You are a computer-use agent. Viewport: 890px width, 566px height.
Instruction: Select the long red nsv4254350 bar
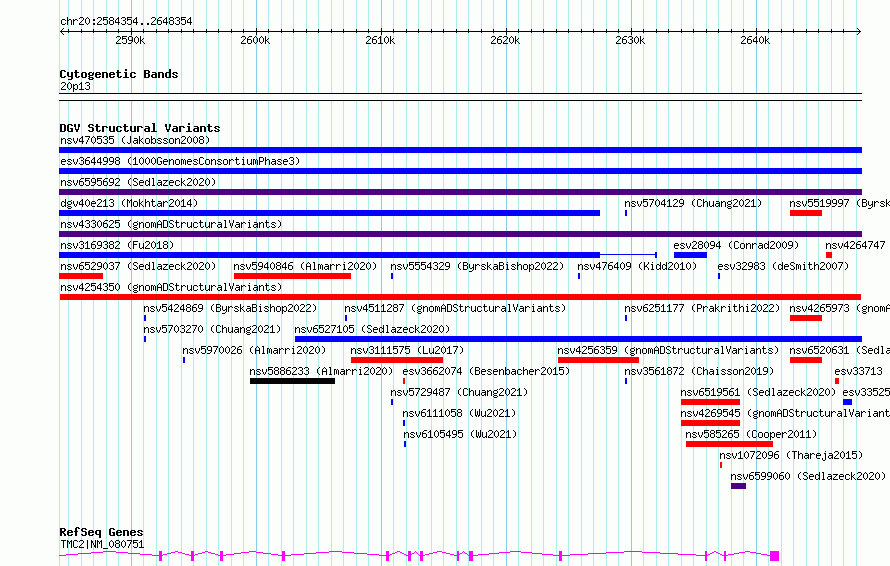(460, 297)
